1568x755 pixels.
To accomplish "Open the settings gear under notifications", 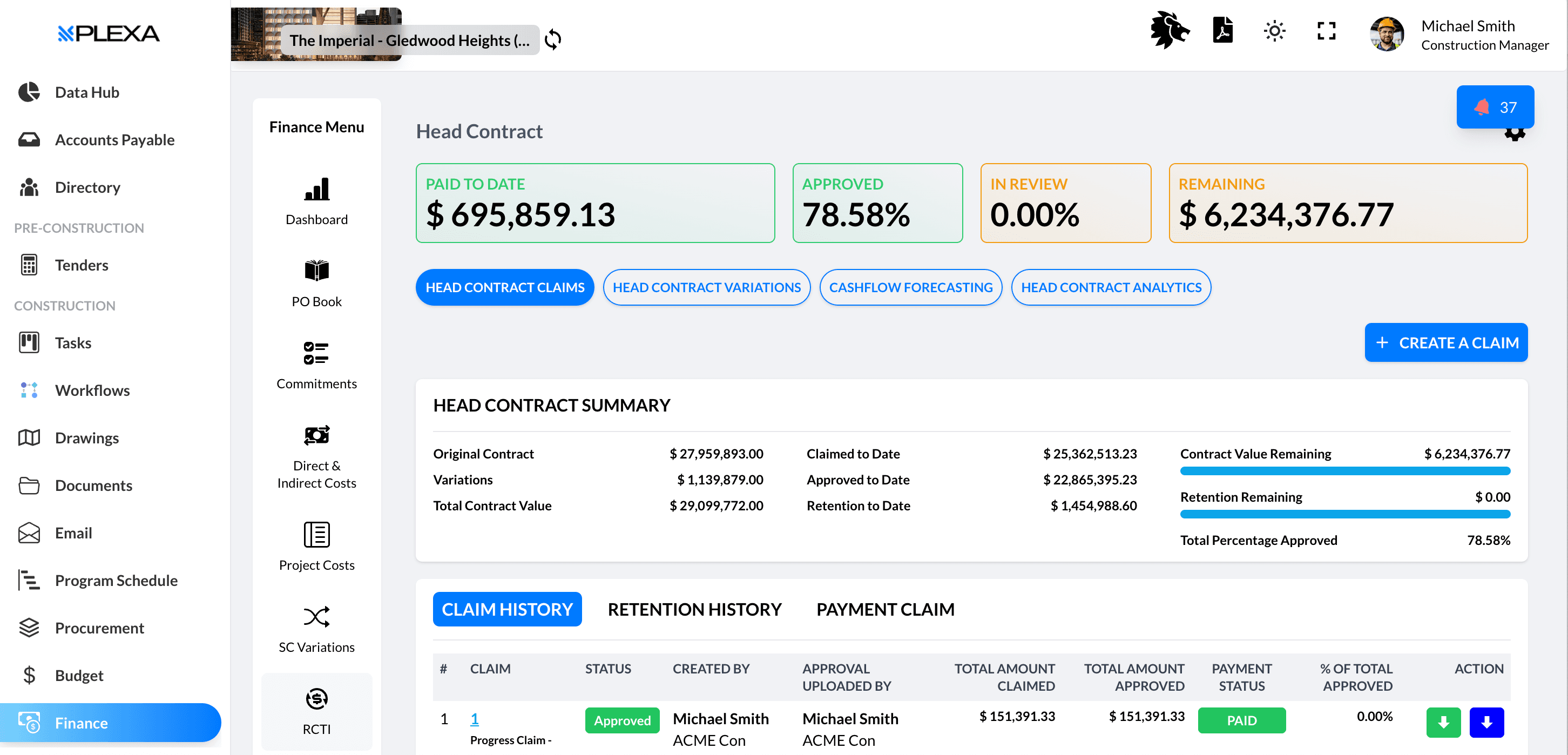I will click(x=1515, y=133).
